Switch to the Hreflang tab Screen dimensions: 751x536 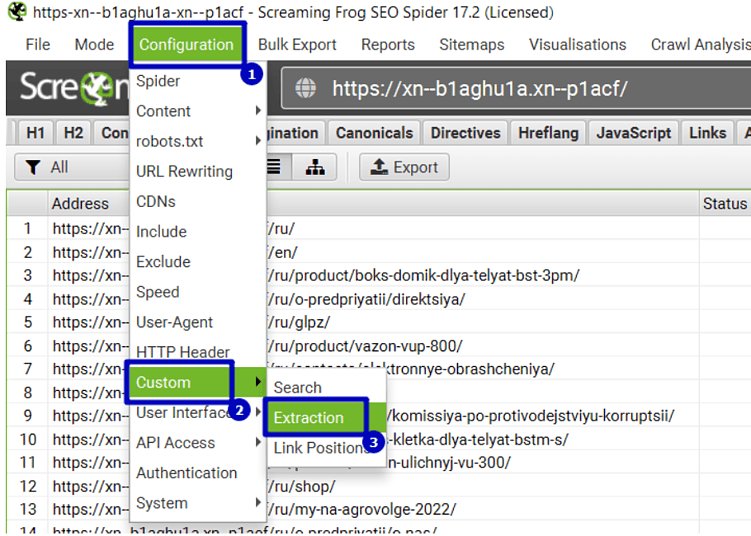(548, 133)
